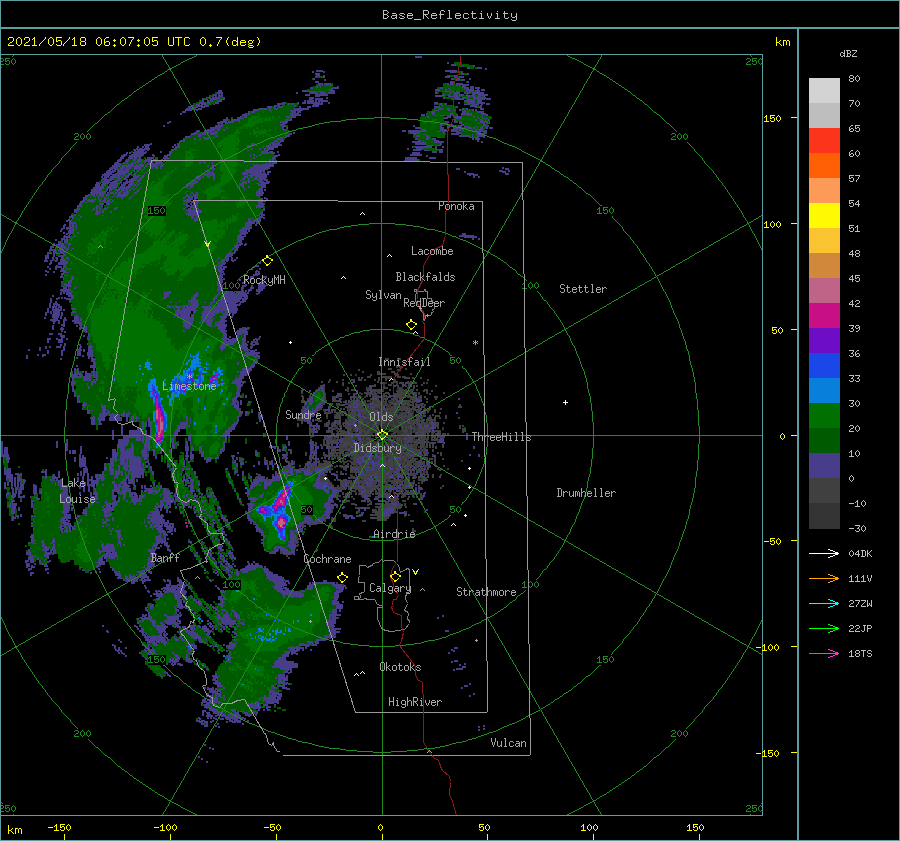Click the Sylvan label on map

click(383, 295)
